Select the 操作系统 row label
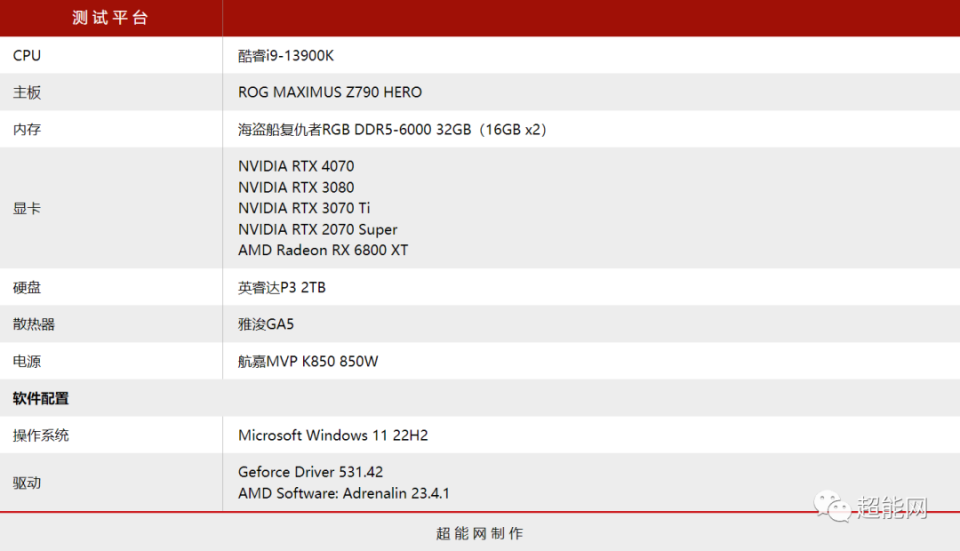 click(40, 435)
